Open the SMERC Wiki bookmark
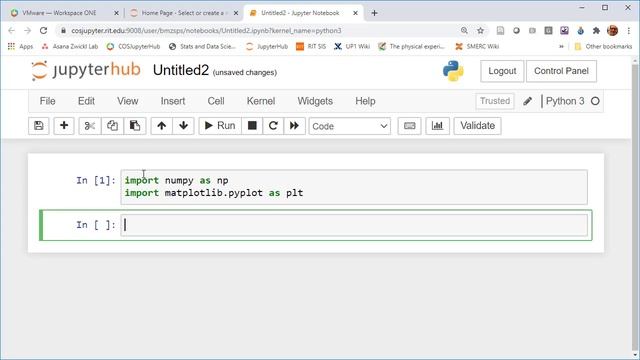Viewport: 640px width, 360px height. pyautogui.click(x=477, y=47)
